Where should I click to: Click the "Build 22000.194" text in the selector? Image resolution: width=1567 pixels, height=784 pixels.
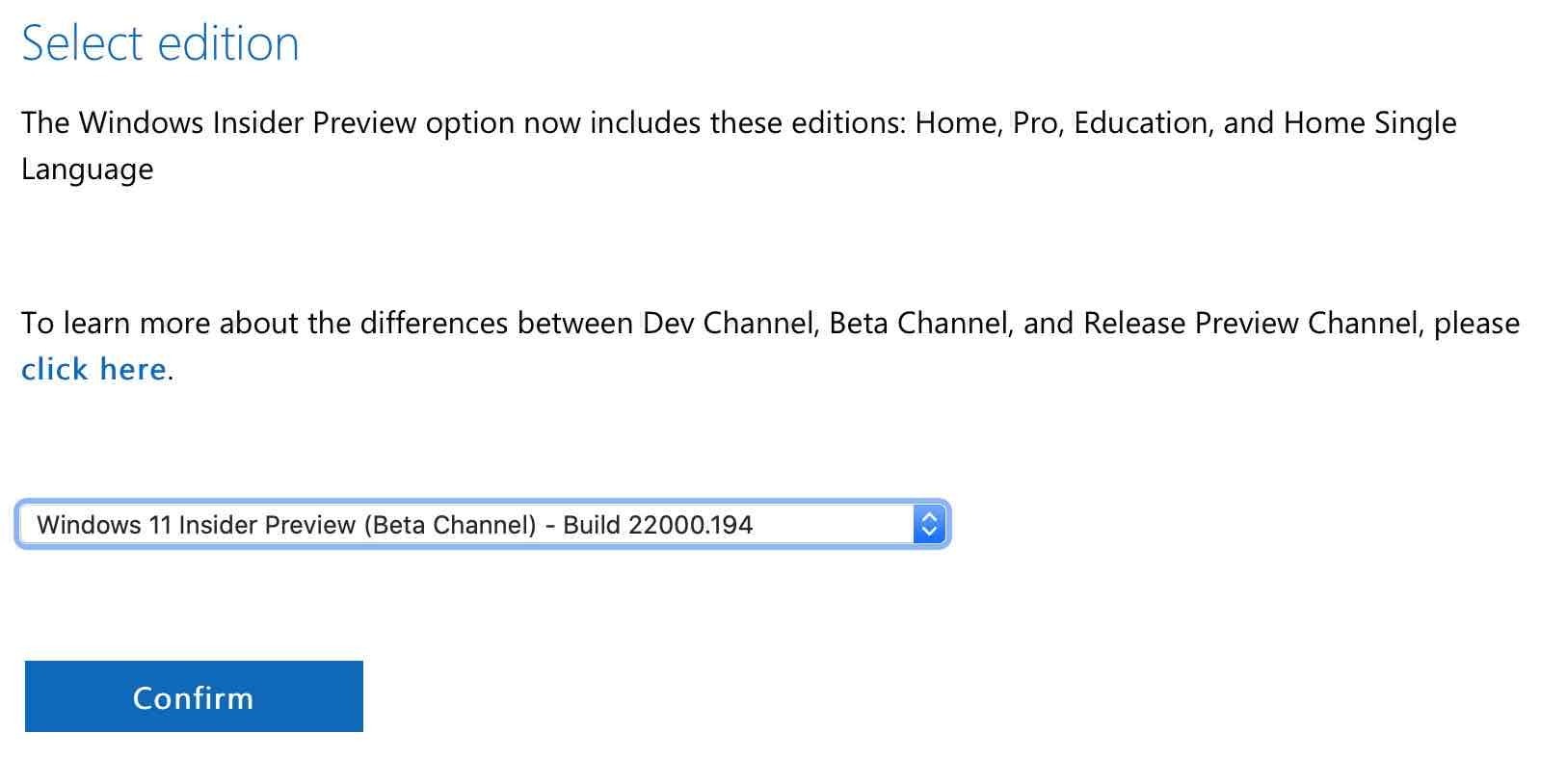(657, 525)
